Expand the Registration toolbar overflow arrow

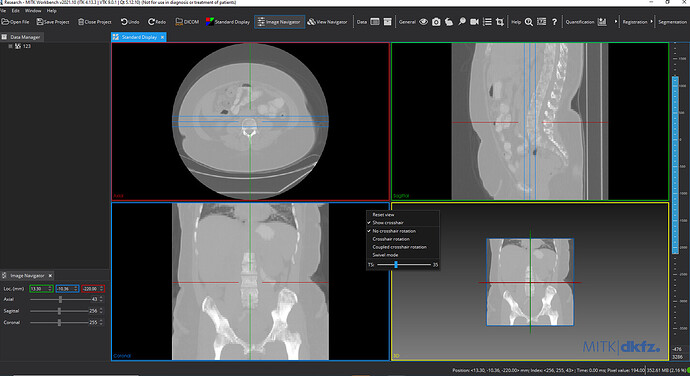[652, 22]
